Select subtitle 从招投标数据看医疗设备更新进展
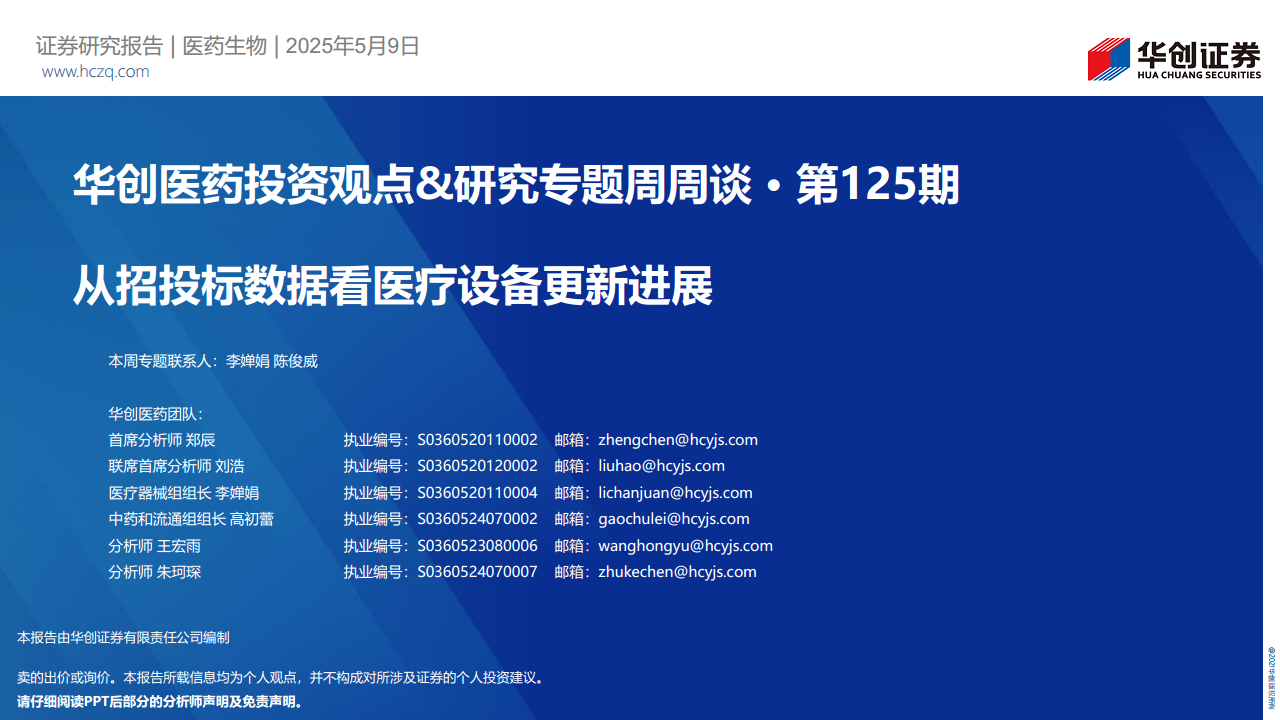The height and width of the screenshot is (720, 1280). click(393, 287)
